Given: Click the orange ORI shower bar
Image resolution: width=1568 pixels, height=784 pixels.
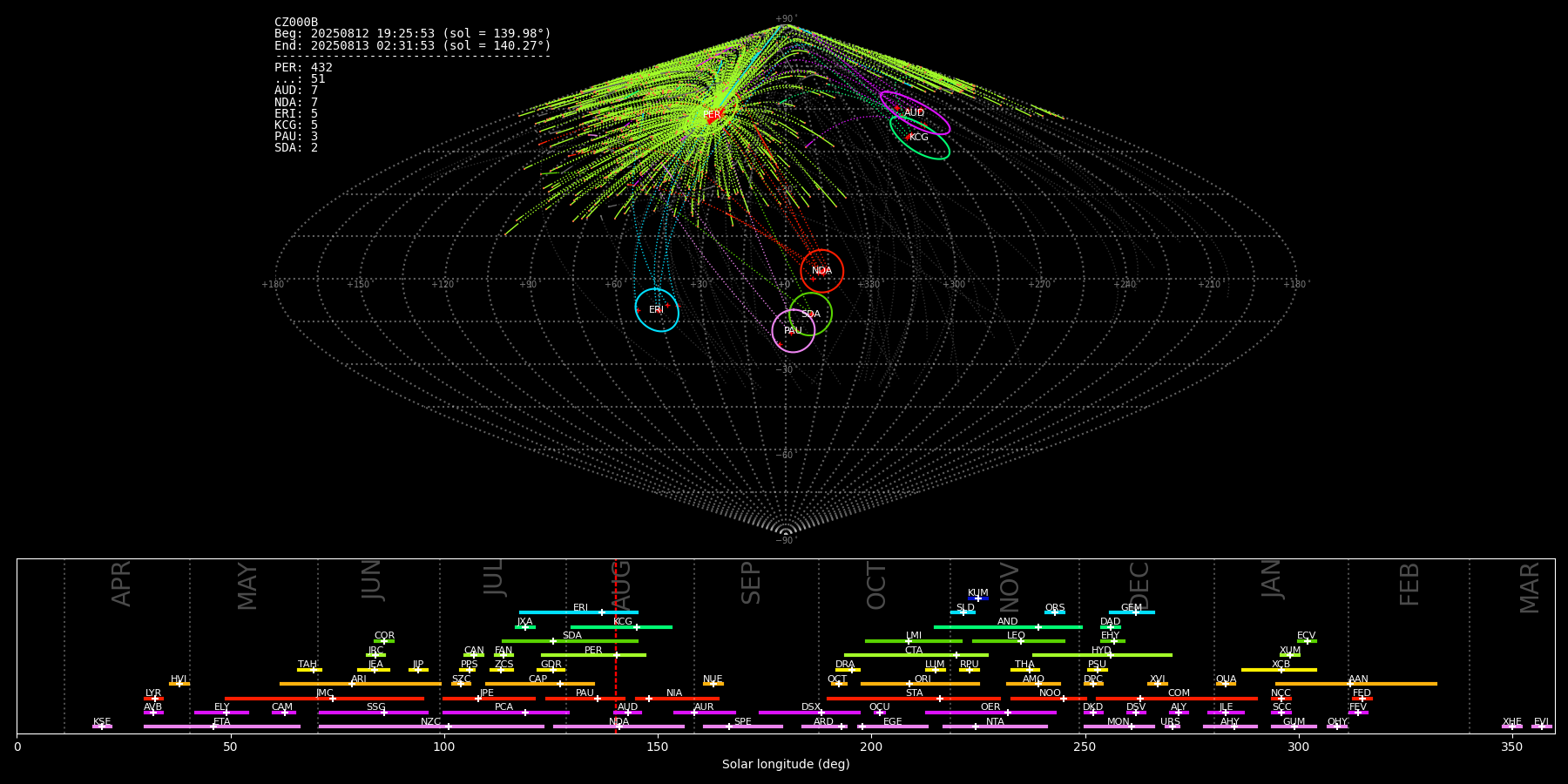Looking at the screenshot, I should (x=920, y=684).
